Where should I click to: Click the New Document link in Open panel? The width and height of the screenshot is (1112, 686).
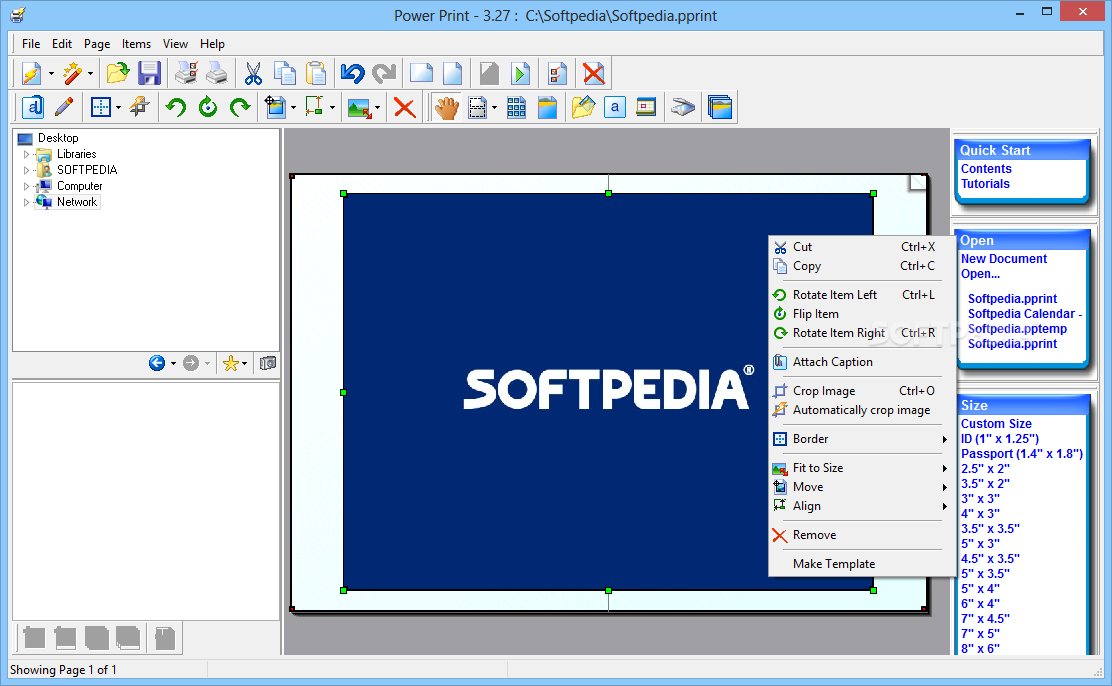pyautogui.click(x=1003, y=259)
